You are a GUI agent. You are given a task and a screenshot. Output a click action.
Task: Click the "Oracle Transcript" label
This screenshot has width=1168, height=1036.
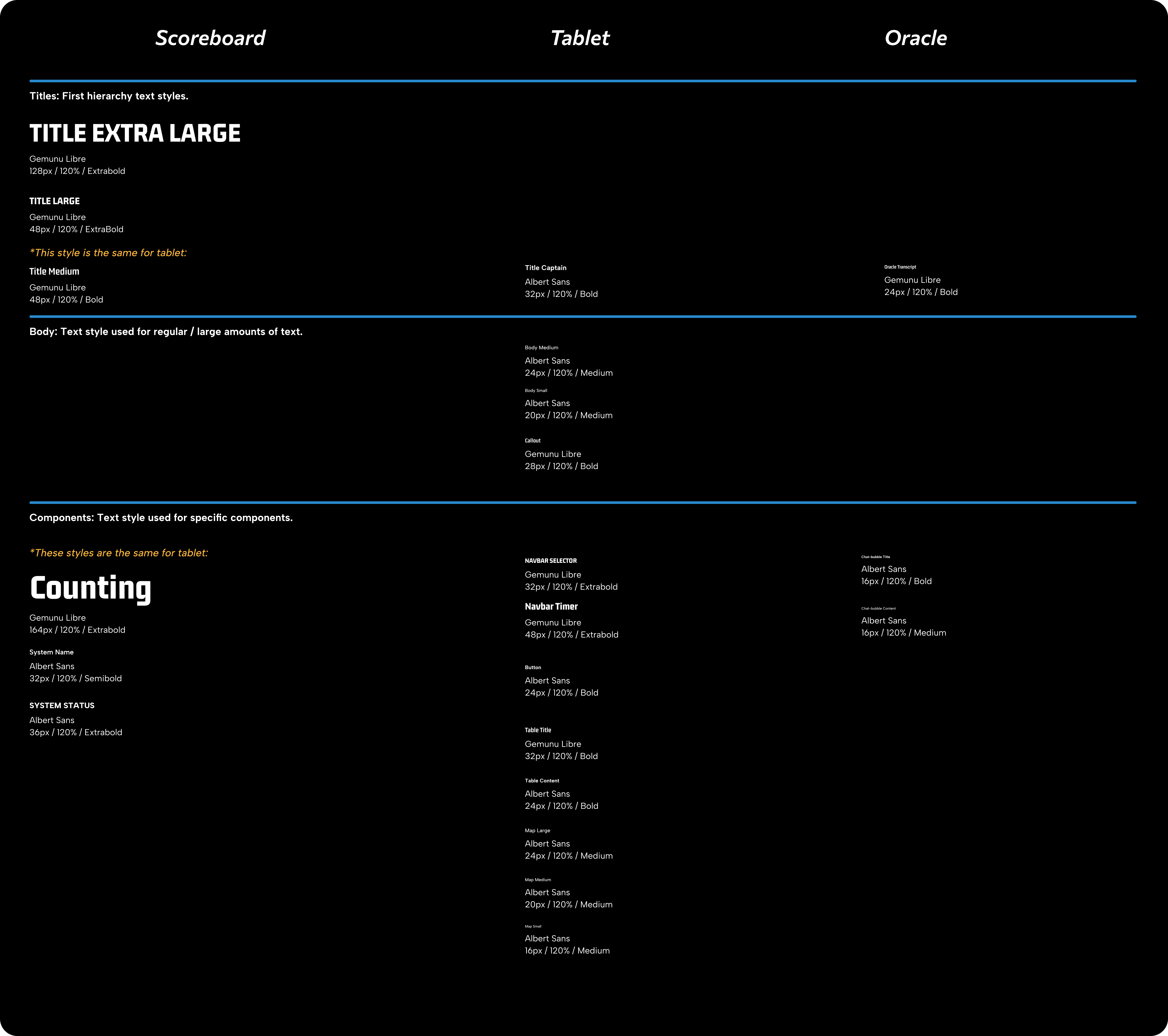click(x=900, y=267)
